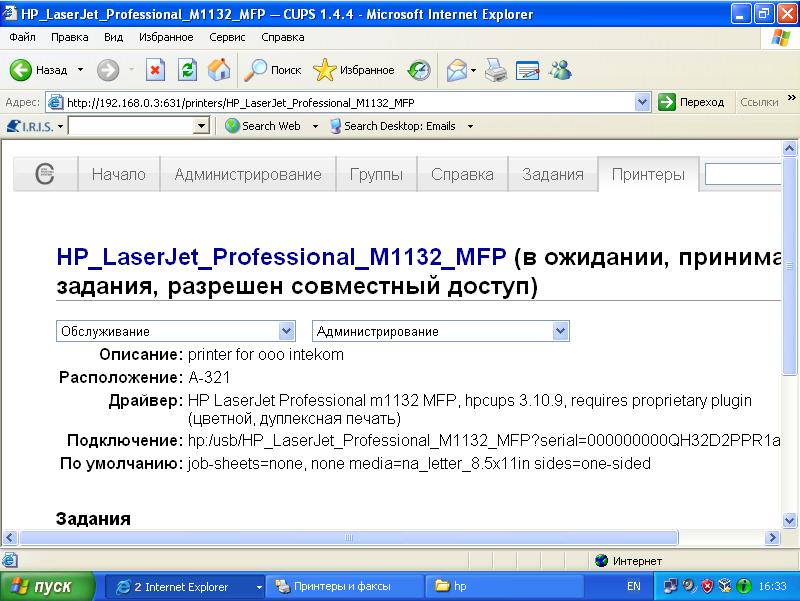Click the greyed Forward arrow button
The width and height of the screenshot is (800, 601).
coord(108,70)
